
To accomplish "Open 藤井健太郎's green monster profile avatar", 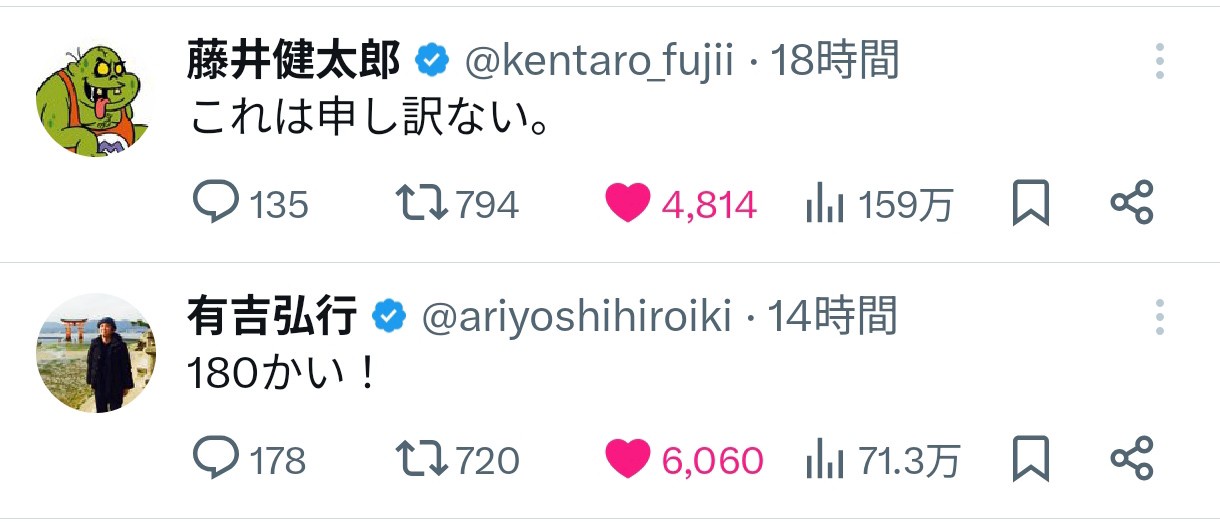I will click(96, 98).
